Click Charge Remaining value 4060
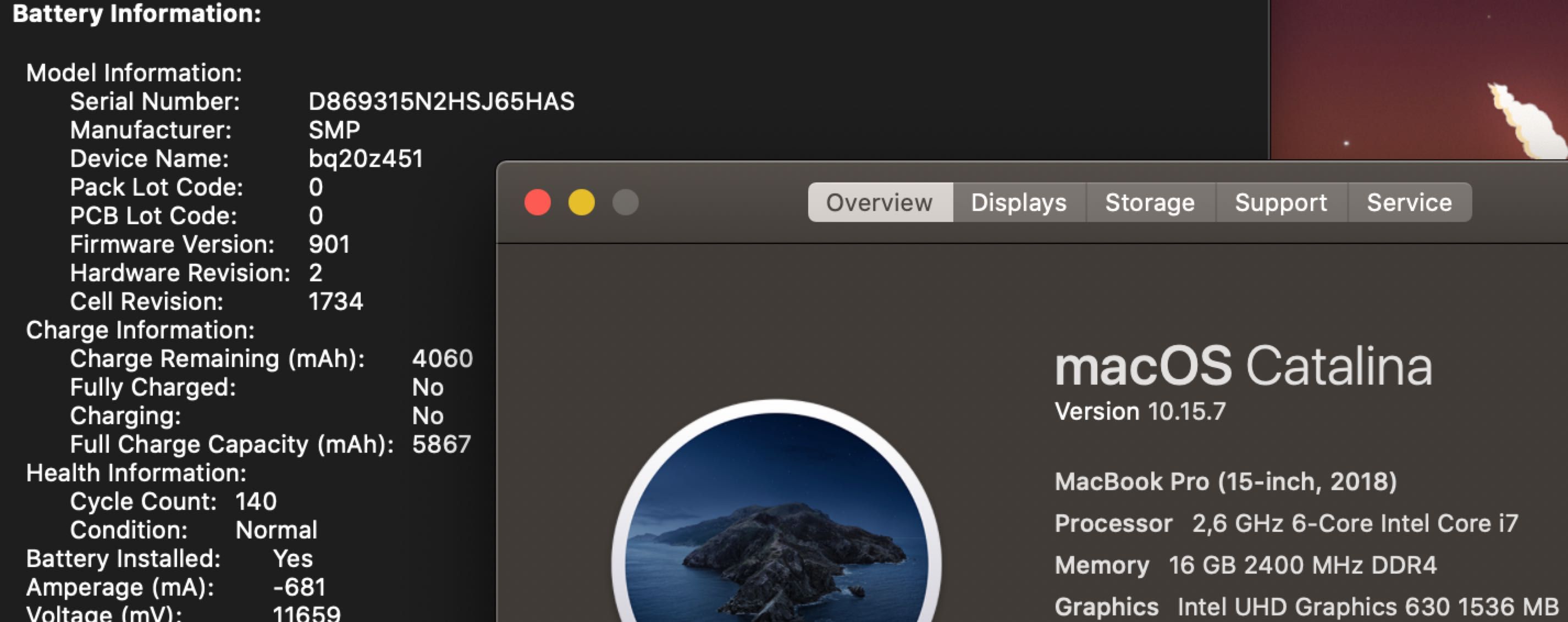 pyautogui.click(x=443, y=358)
